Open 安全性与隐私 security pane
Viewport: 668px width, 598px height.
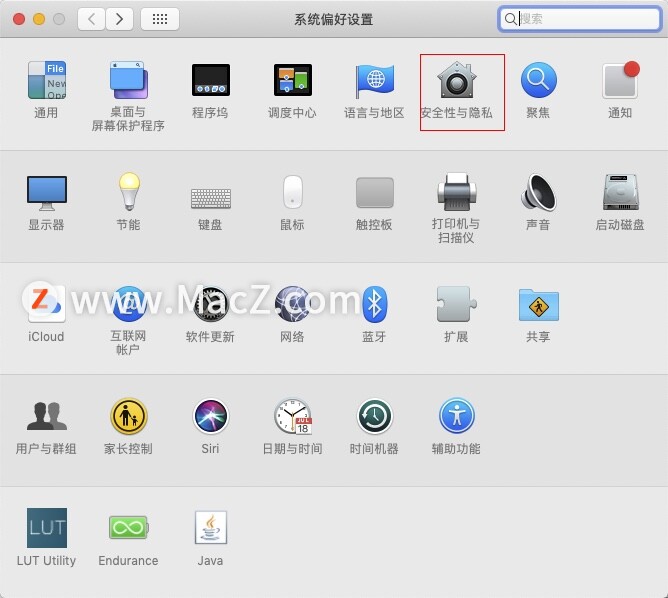[456, 80]
